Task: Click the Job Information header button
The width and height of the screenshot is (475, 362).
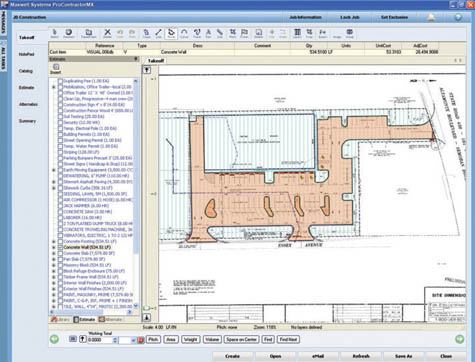Action: pos(305,17)
